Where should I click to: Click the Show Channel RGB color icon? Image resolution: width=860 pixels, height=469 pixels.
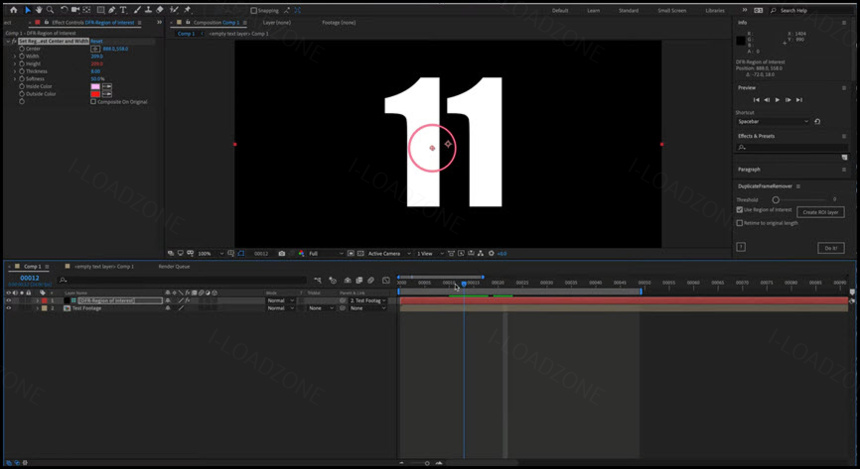[x=301, y=253]
